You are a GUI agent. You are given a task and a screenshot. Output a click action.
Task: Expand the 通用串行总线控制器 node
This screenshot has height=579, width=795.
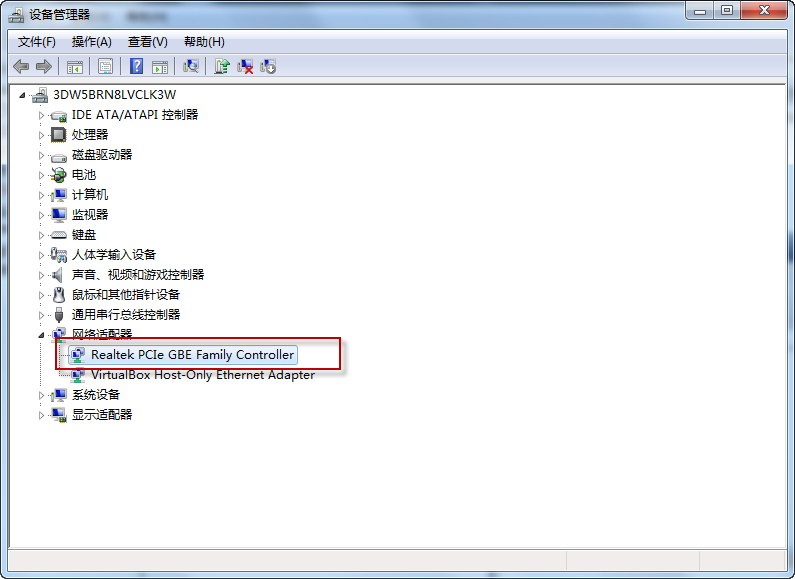point(42,315)
